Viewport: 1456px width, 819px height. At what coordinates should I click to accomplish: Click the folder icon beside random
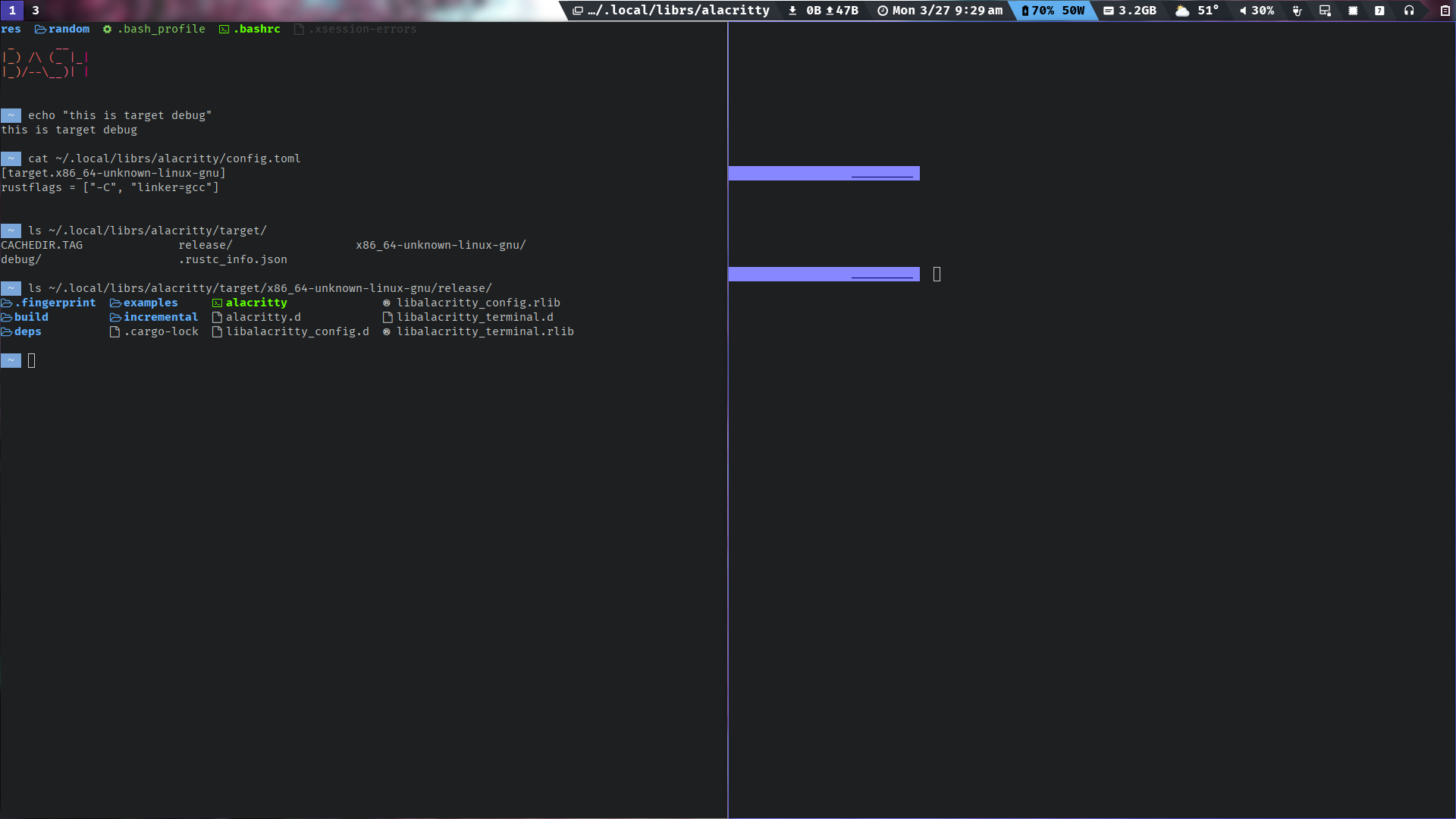click(x=41, y=29)
